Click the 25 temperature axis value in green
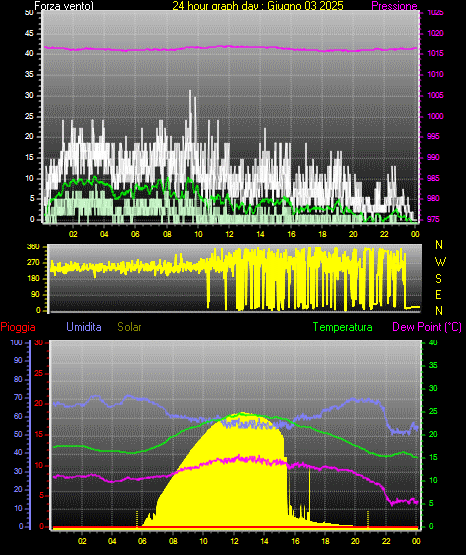 [x=433, y=411]
